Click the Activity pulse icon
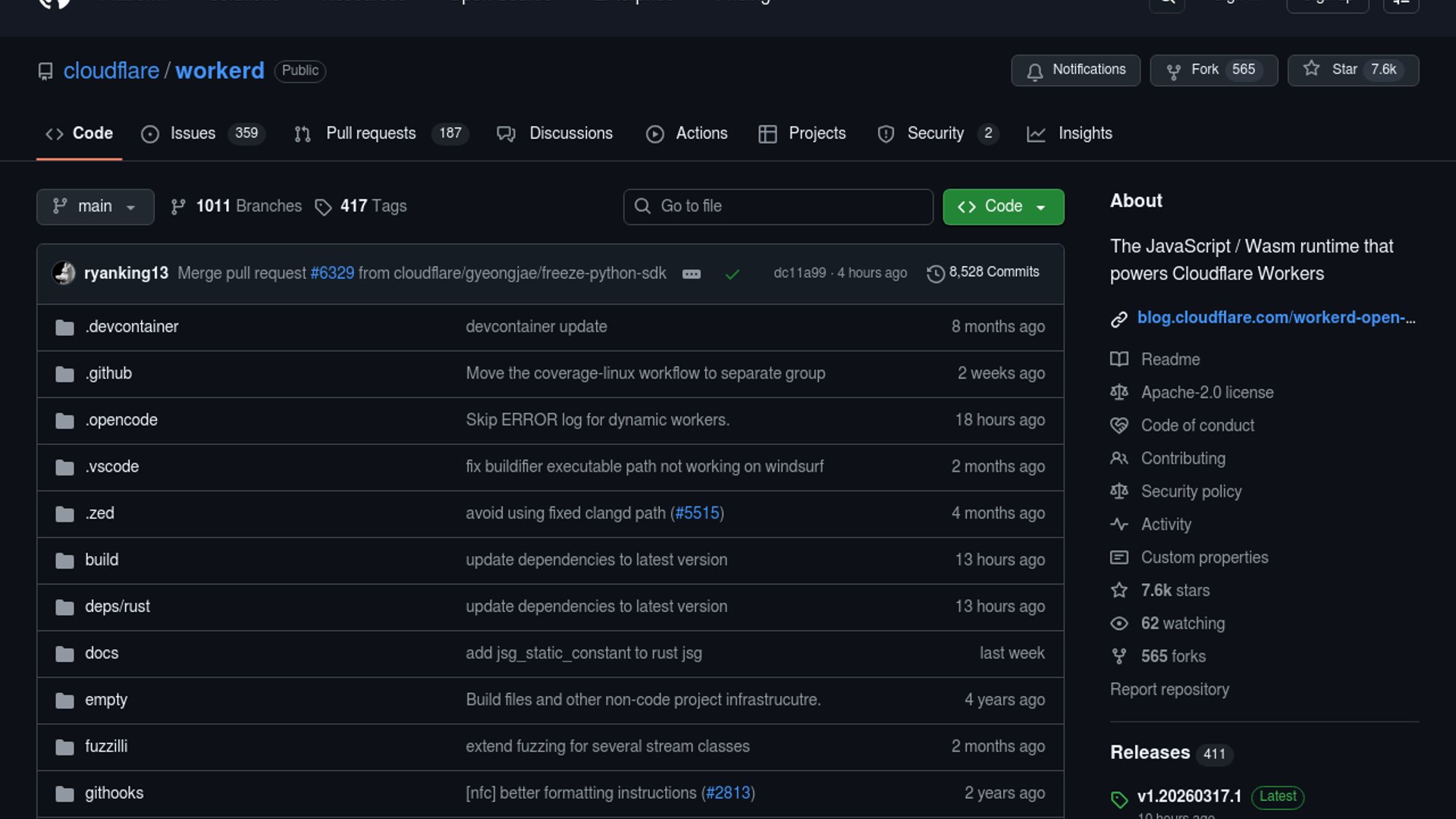Viewport: 1456px width, 819px height. [x=1119, y=524]
